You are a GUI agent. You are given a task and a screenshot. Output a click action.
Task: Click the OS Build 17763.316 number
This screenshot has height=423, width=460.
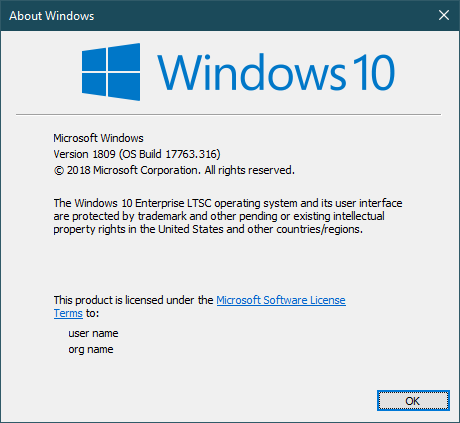click(169, 154)
